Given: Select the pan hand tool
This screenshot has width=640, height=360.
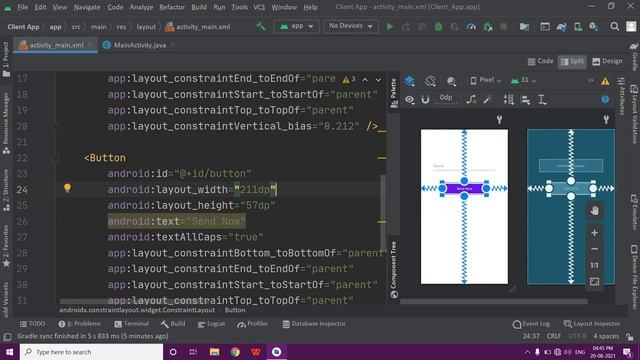Looking at the screenshot, I should click(594, 211).
